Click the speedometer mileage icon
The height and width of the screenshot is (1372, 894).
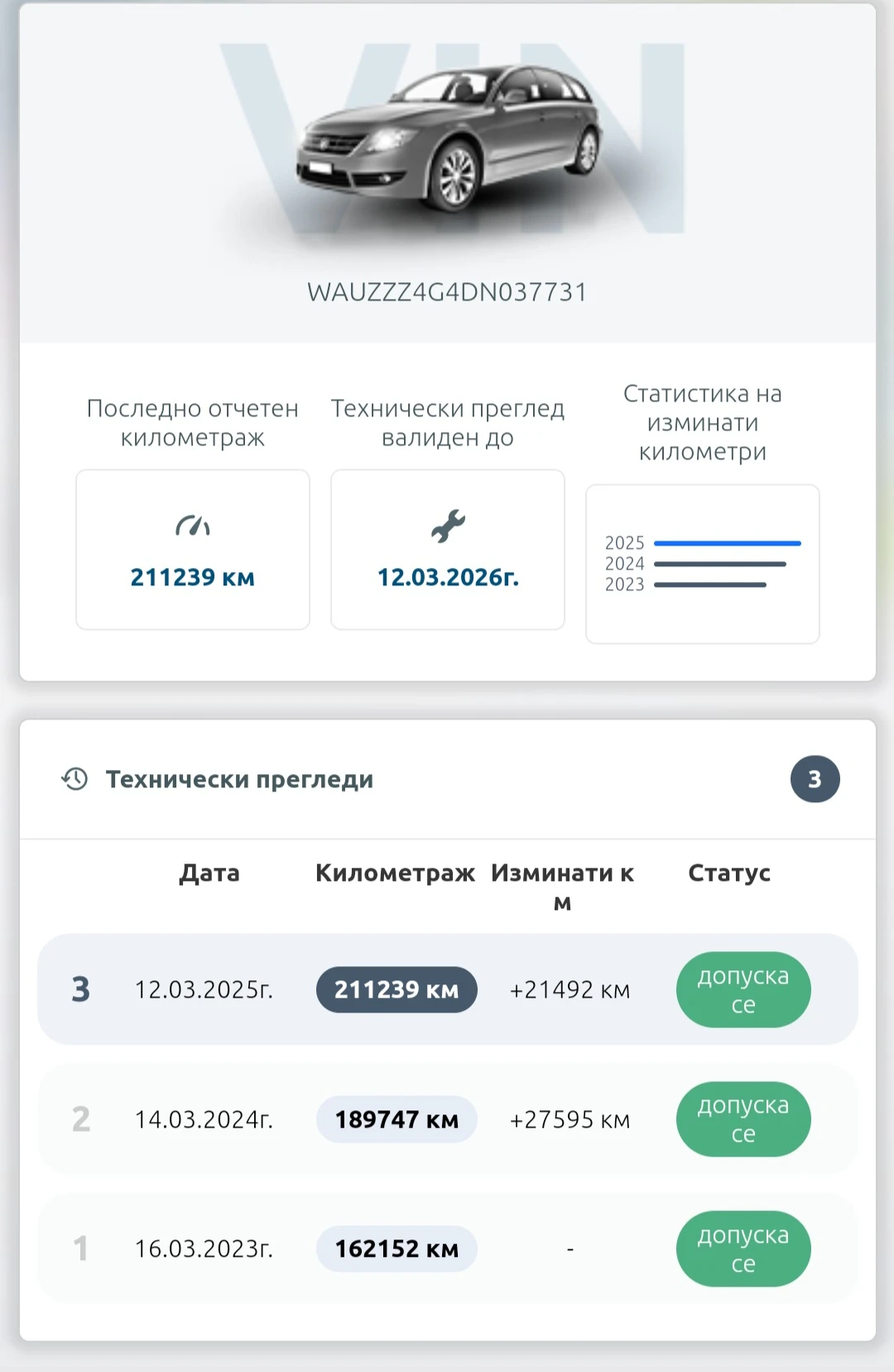(x=193, y=526)
